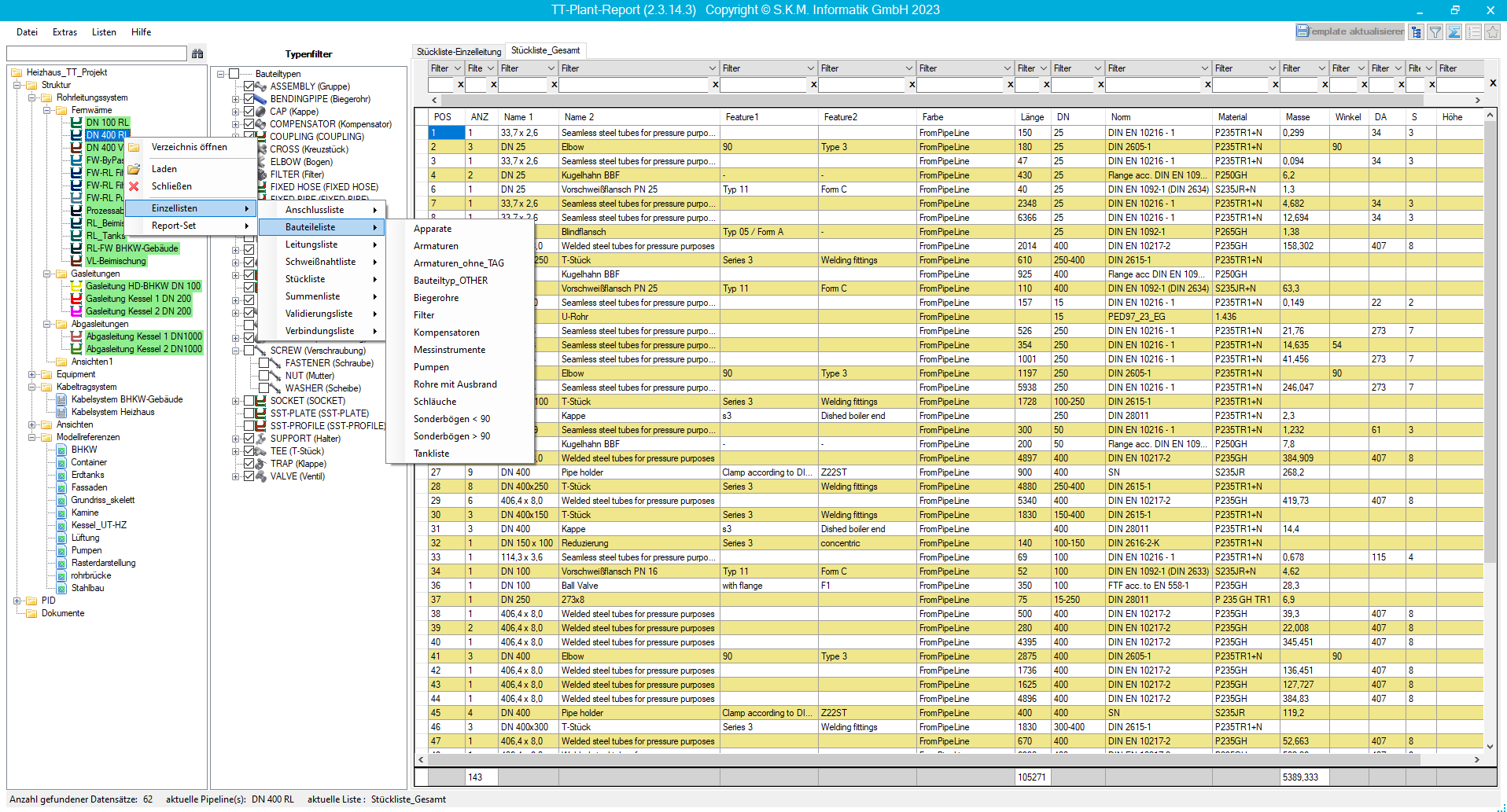Select the Kabelsystem Heizhaus tree item

(x=113, y=412)
